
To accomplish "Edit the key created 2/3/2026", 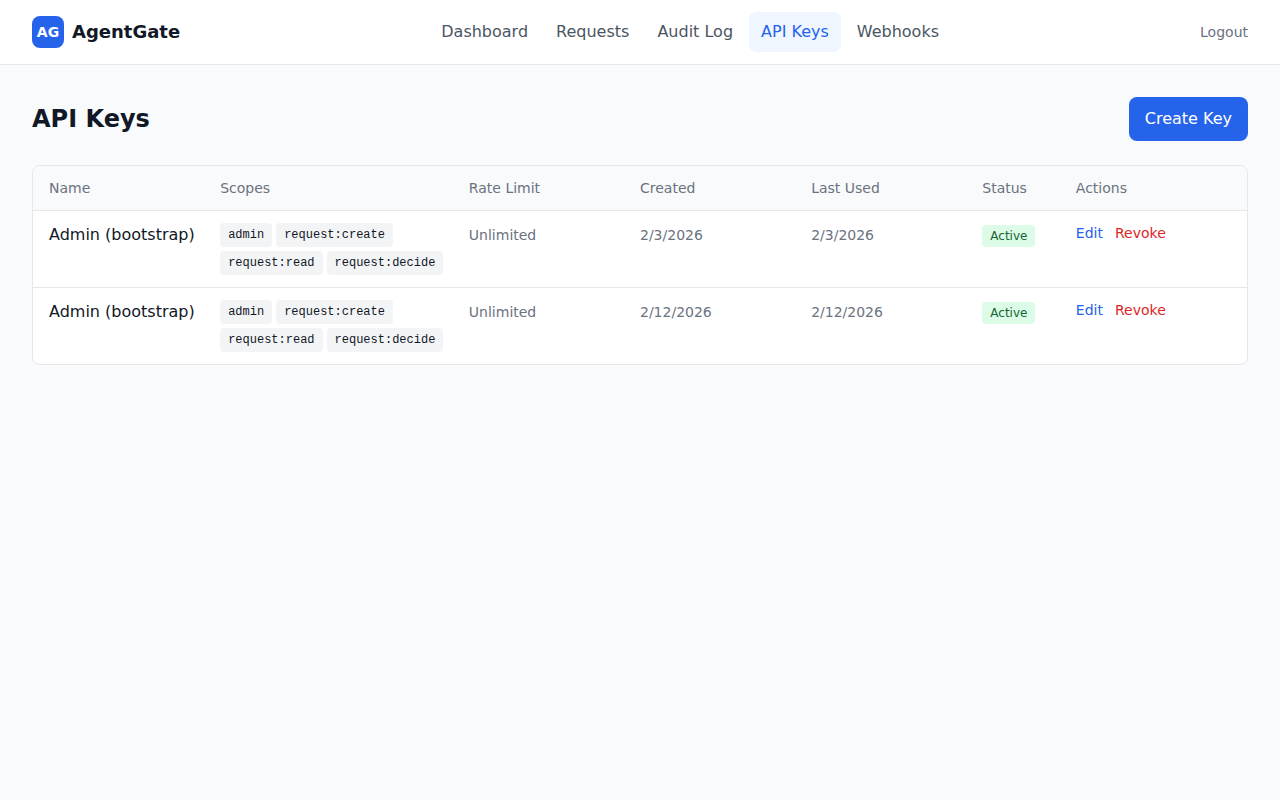I will tap(1089, 233).
